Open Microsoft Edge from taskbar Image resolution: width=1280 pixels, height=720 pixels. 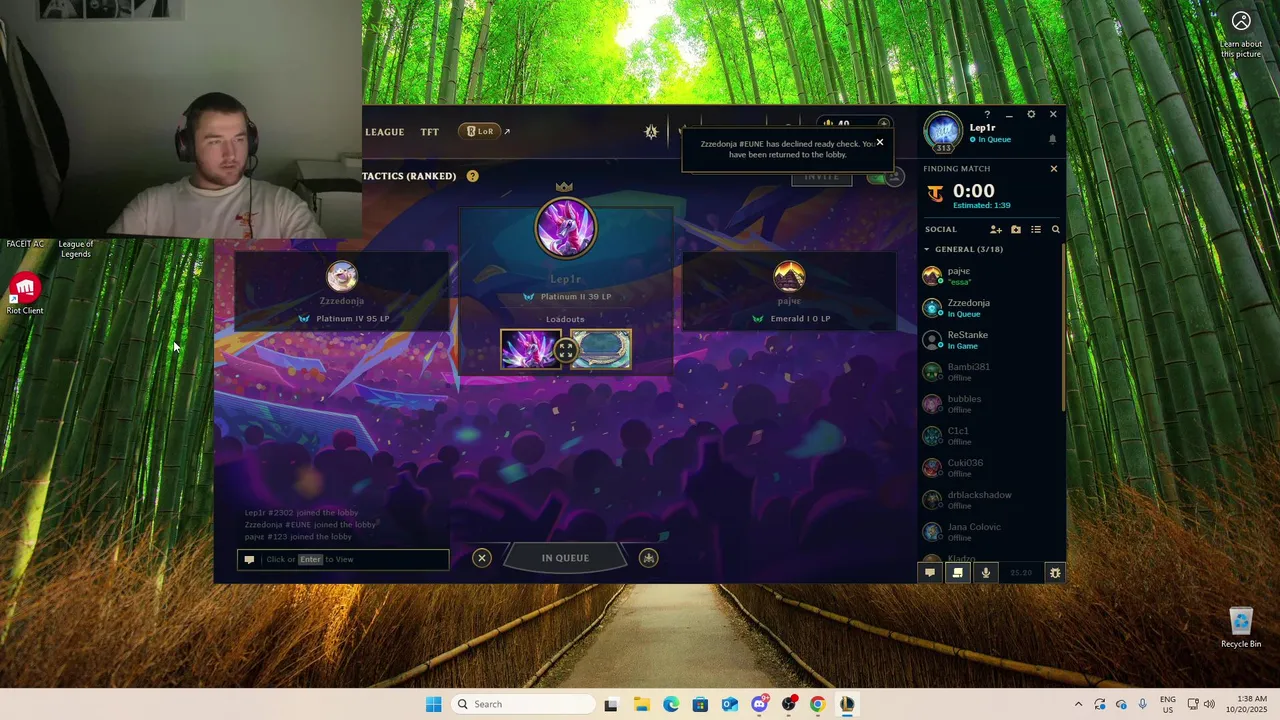pyautogui.click(x=671, y=704)
